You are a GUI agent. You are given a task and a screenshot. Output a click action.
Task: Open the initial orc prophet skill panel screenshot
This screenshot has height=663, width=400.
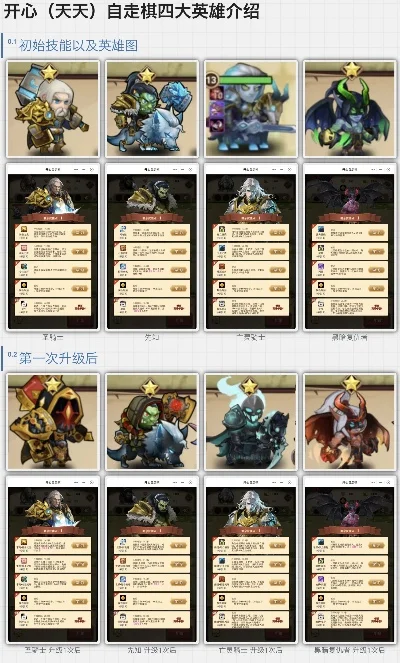152,247
